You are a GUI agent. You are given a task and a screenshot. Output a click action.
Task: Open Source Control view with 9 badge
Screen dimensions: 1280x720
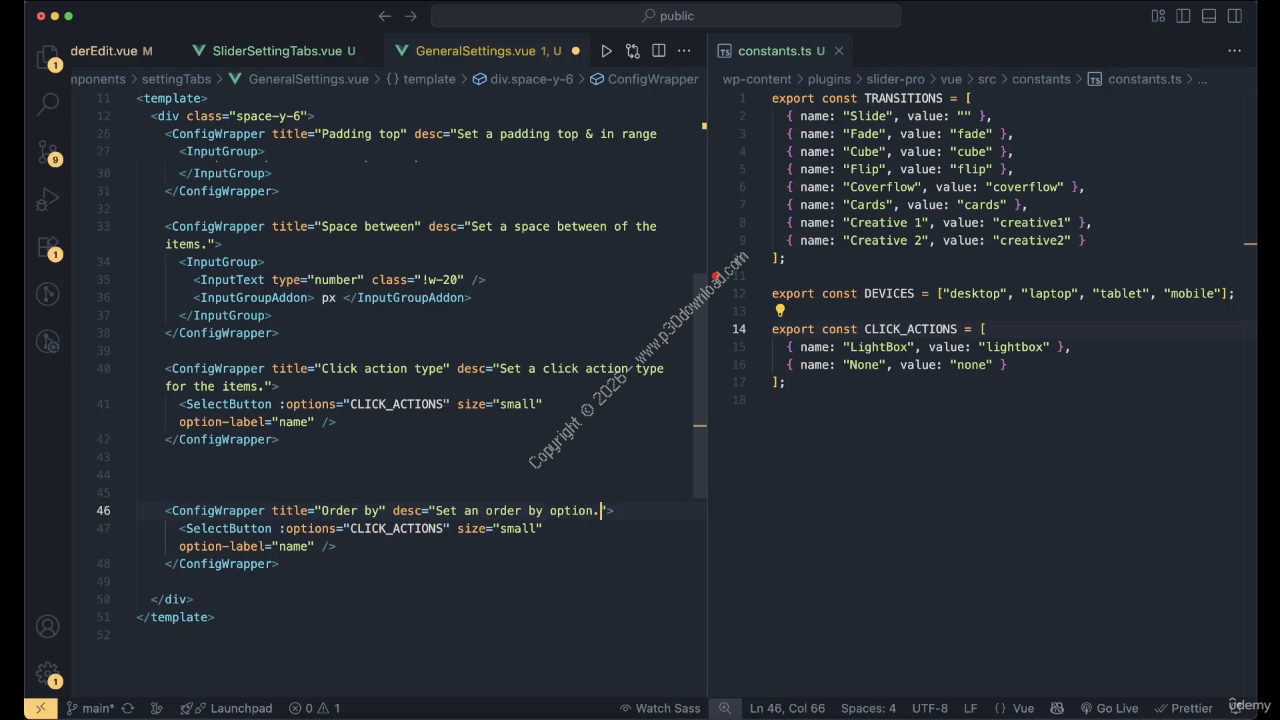[x=47, y=152]
